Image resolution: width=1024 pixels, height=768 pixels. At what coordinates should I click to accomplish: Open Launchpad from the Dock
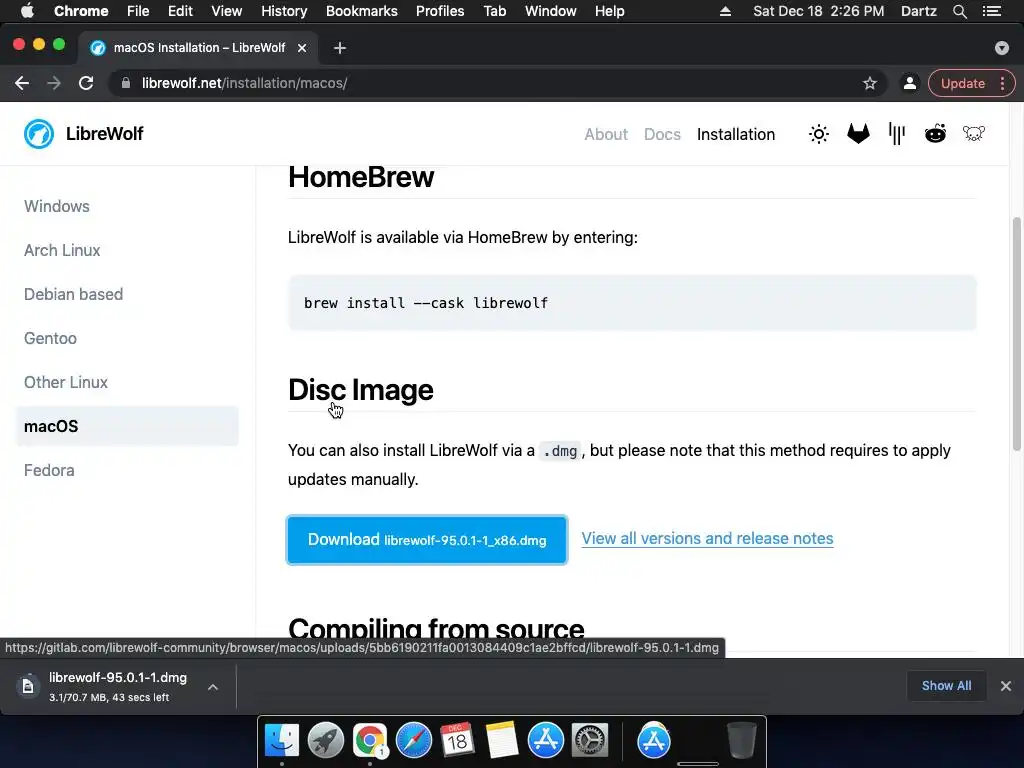[325, 741]
